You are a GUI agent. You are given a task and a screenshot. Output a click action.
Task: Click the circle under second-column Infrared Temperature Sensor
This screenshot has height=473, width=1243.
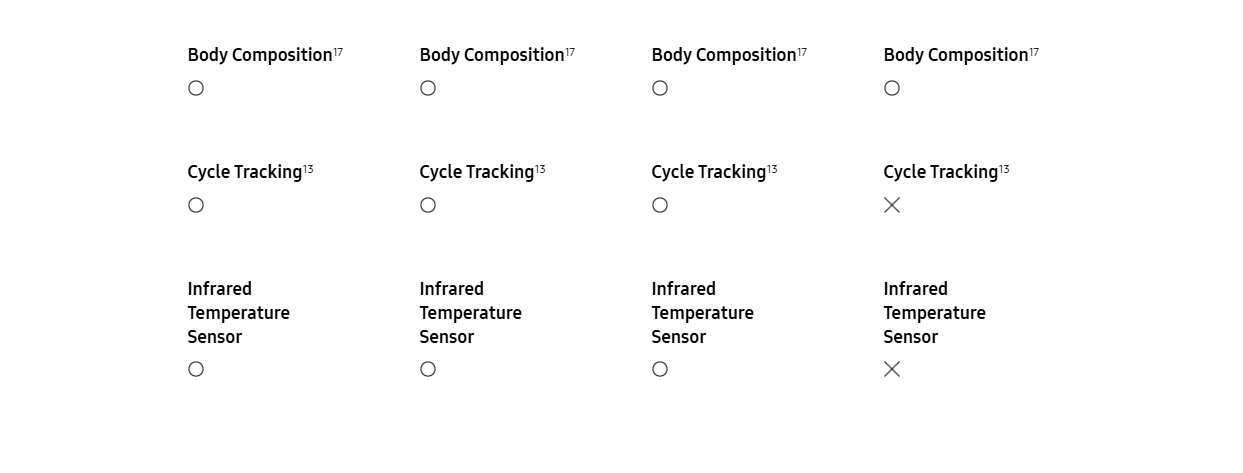428,369
